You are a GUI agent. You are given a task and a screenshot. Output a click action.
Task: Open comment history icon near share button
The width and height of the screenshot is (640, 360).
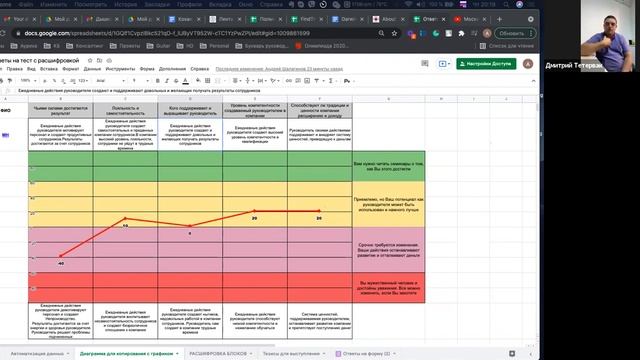tap(424, 64)
